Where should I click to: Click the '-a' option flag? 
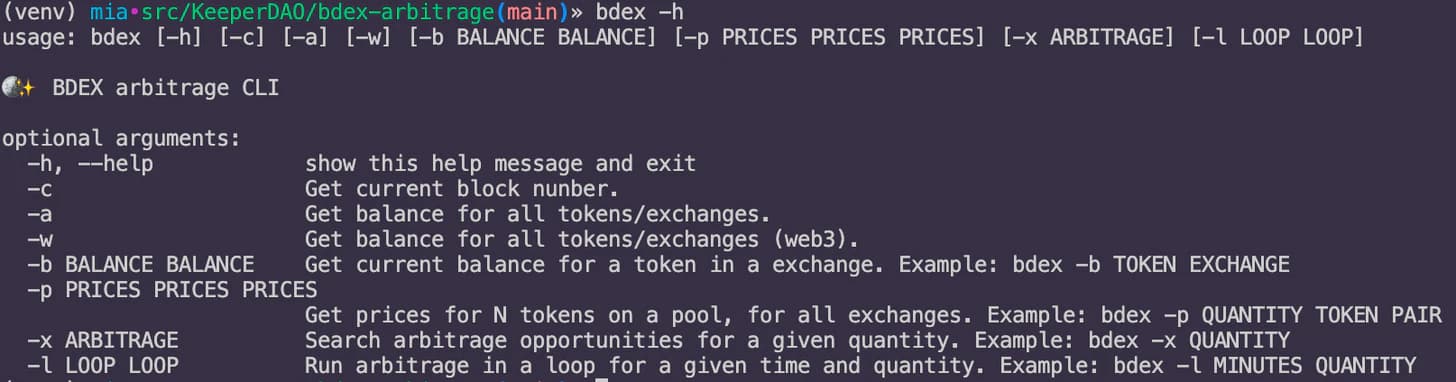click(40, 214)
